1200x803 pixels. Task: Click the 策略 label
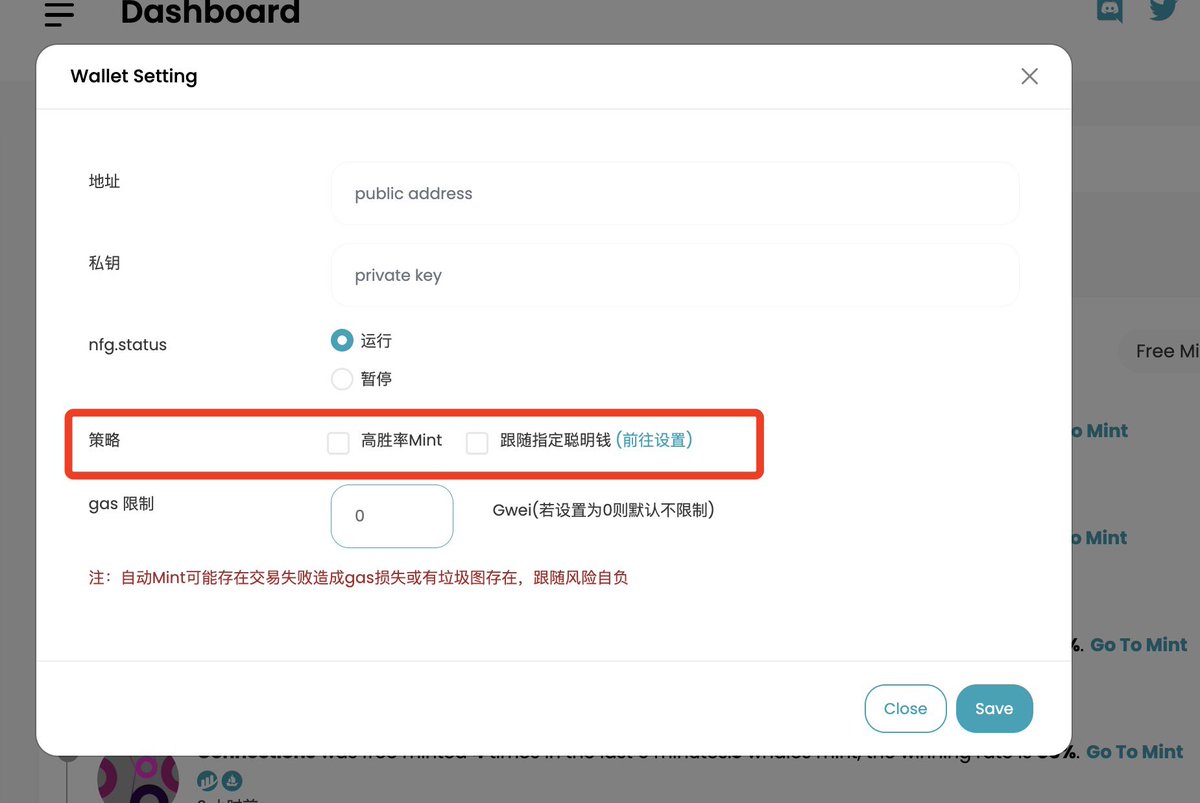click(105, 439)
